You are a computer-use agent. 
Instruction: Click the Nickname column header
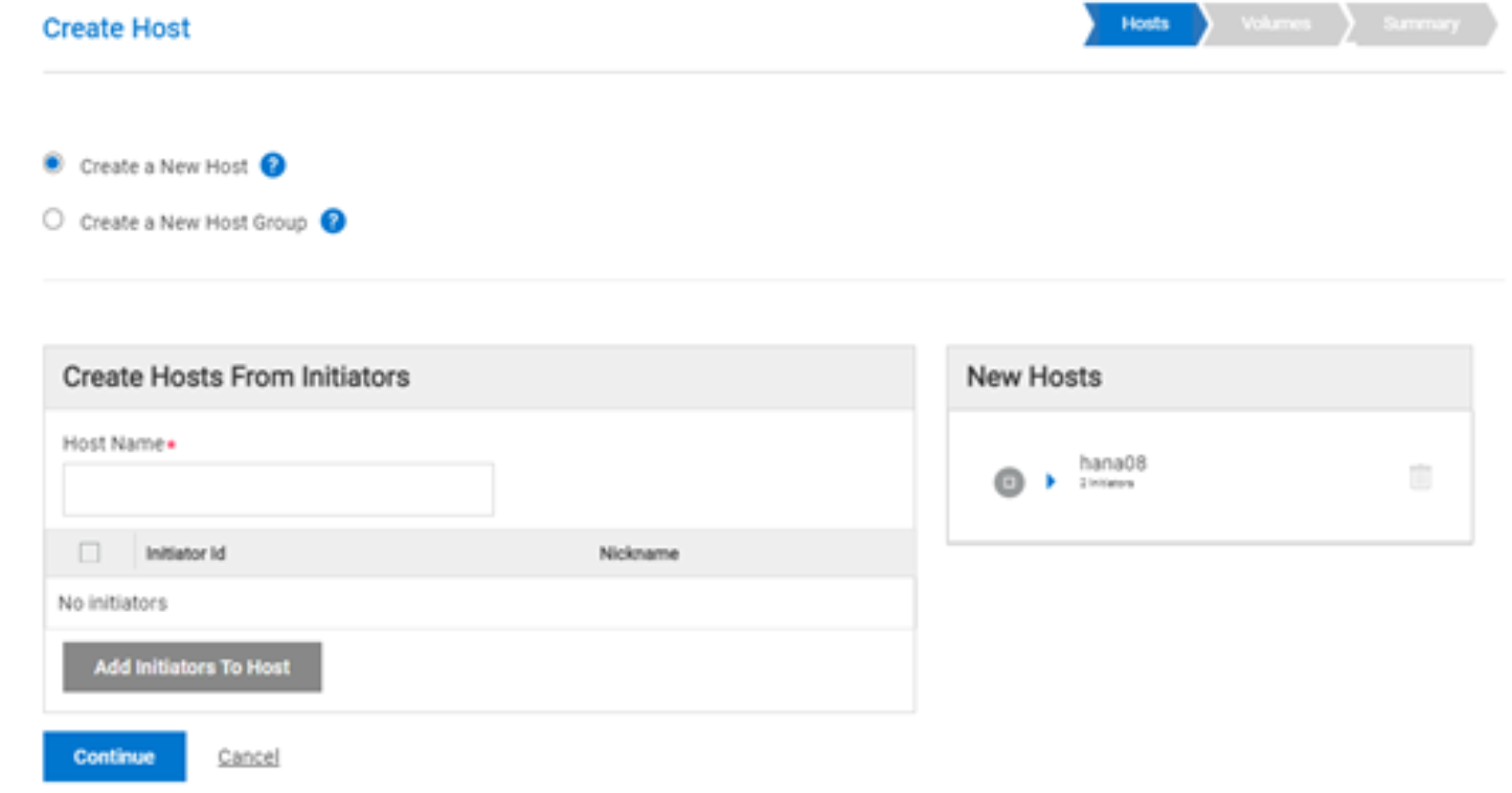tap(638, 553)
